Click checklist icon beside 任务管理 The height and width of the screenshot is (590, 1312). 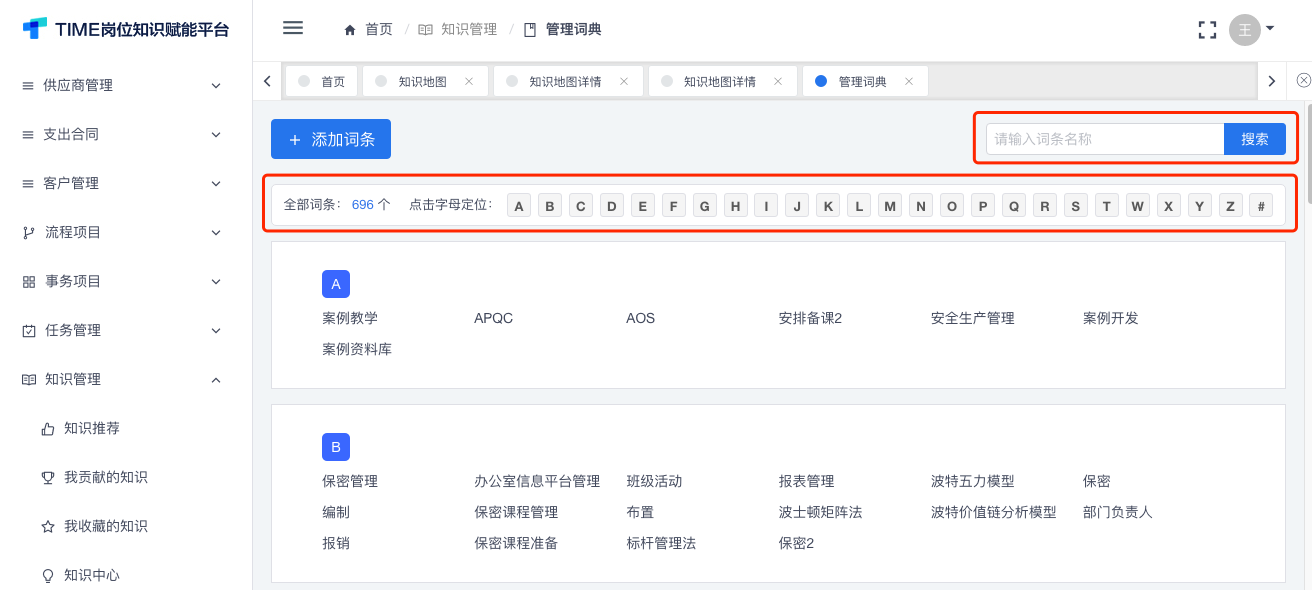tap(29, 330)
